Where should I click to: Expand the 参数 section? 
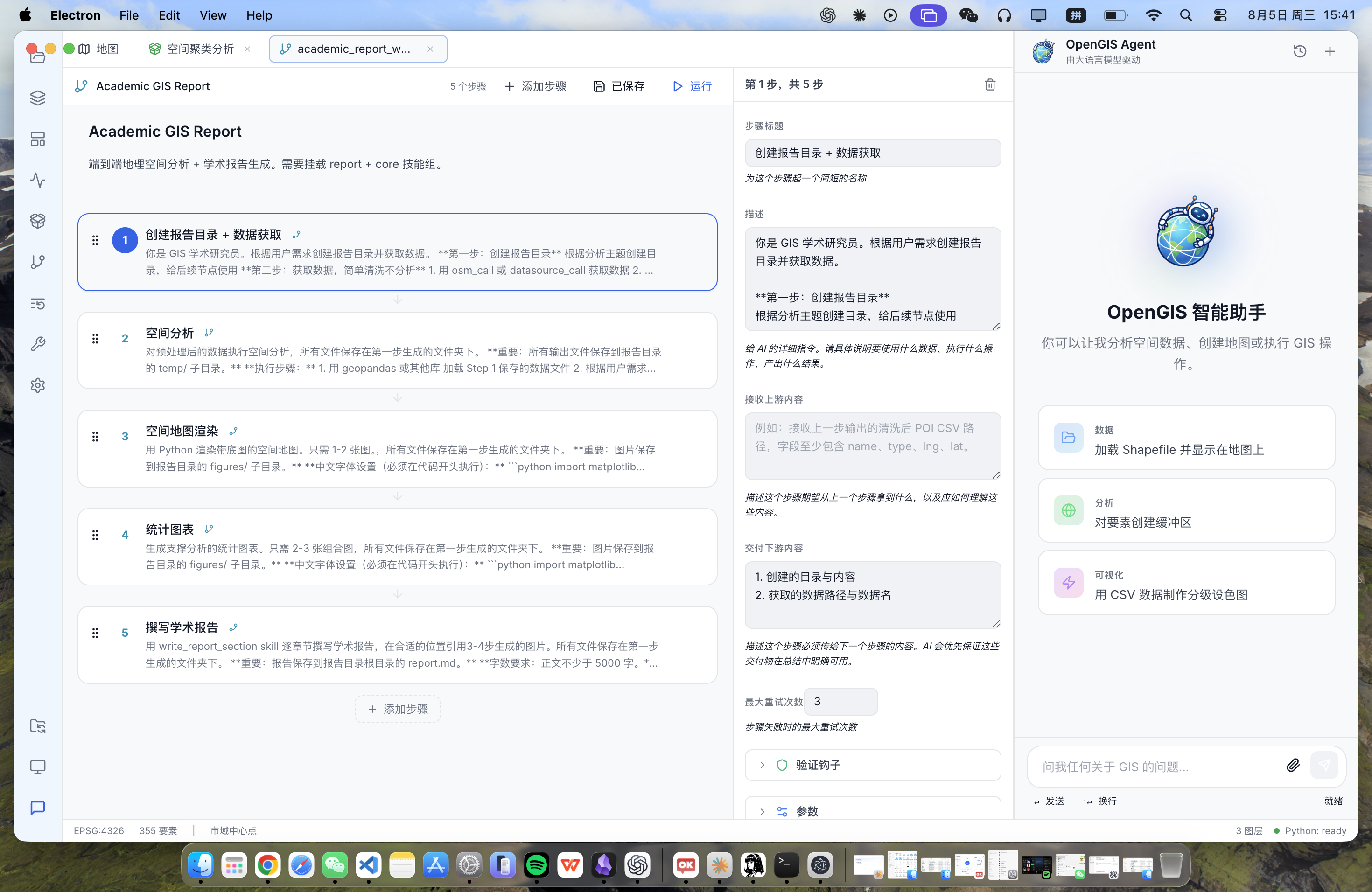(x=873, y=809)
